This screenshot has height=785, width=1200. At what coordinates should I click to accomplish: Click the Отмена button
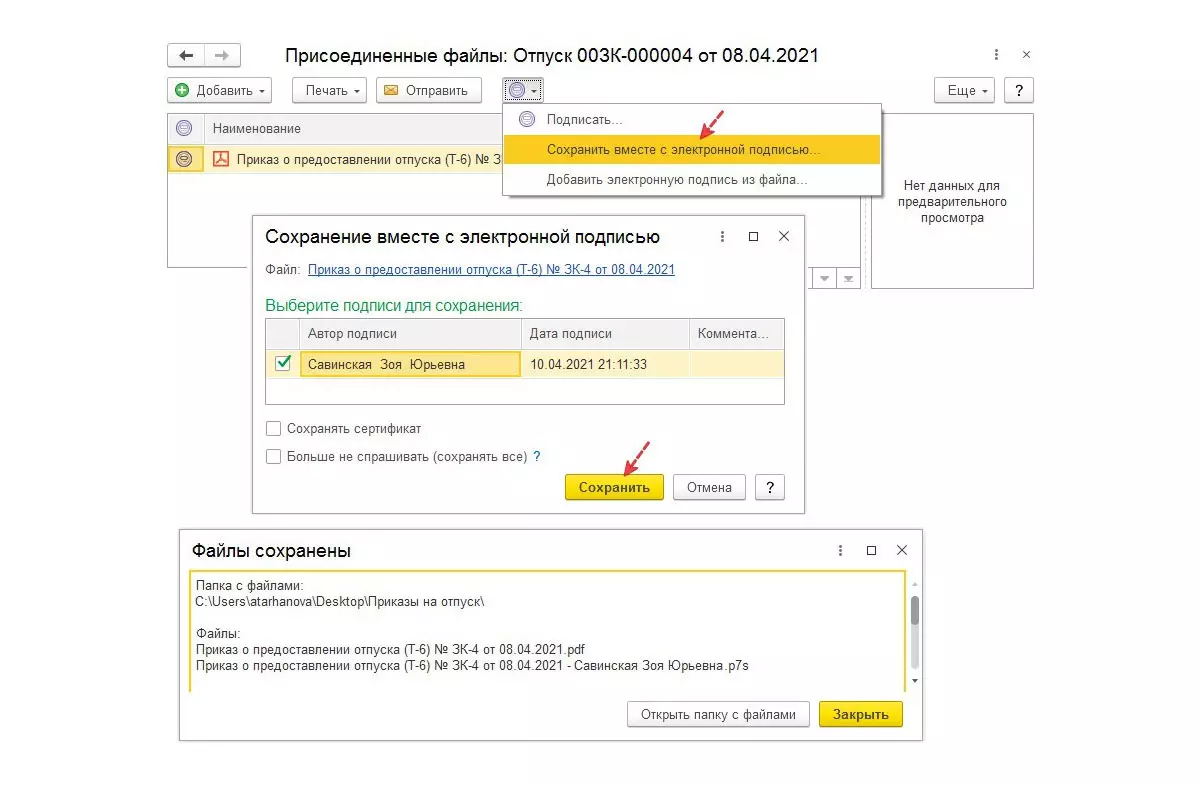click(709, 487)
